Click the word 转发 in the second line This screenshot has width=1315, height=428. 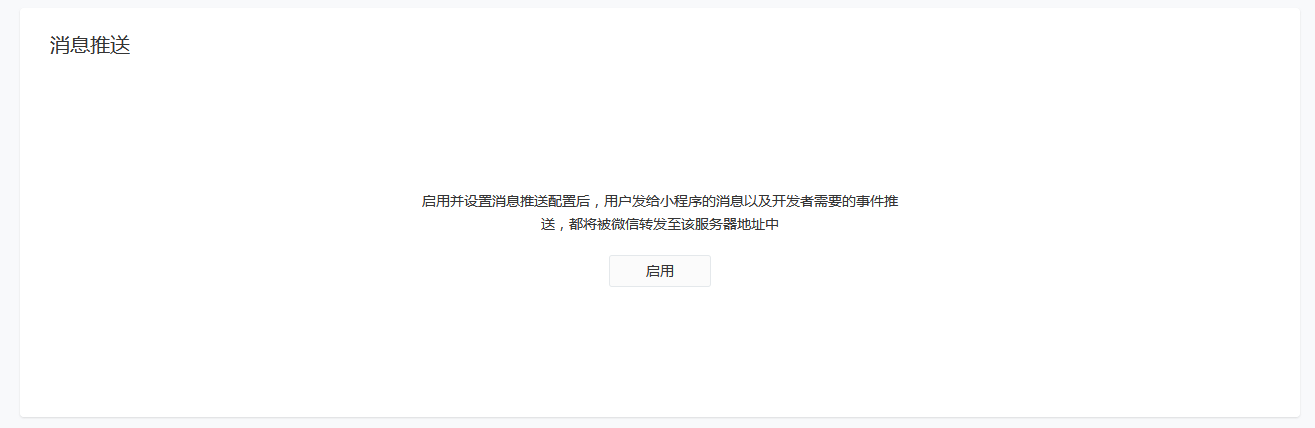coord(653,225)
